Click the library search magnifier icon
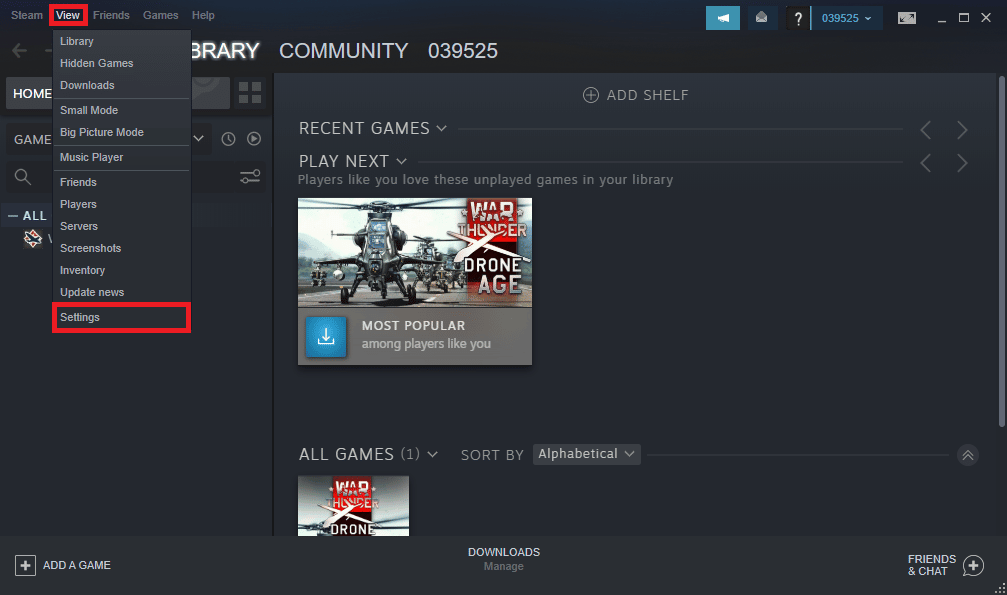 [23, 177]
